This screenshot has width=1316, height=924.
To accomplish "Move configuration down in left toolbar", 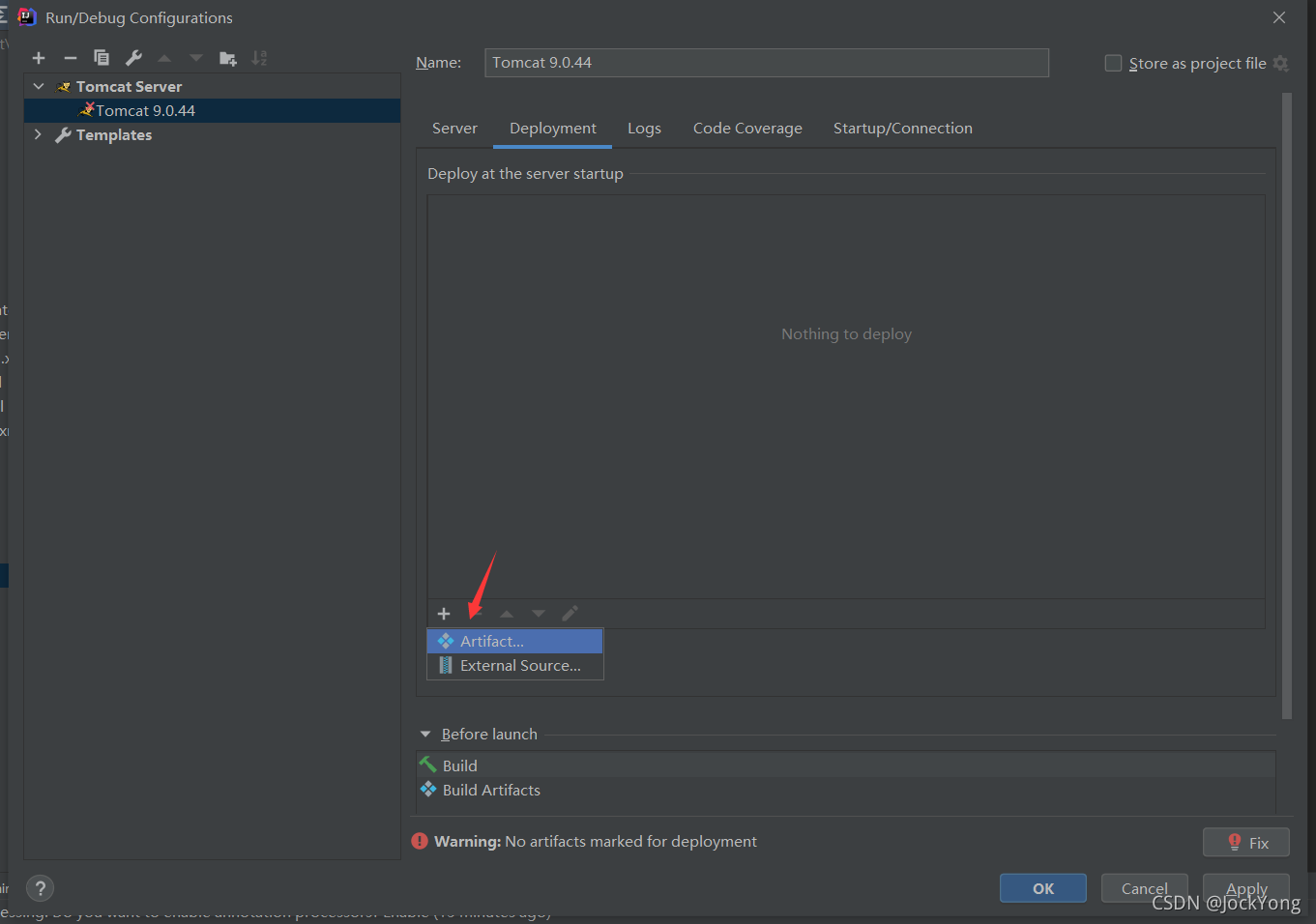I will click(x=196, y=58).
